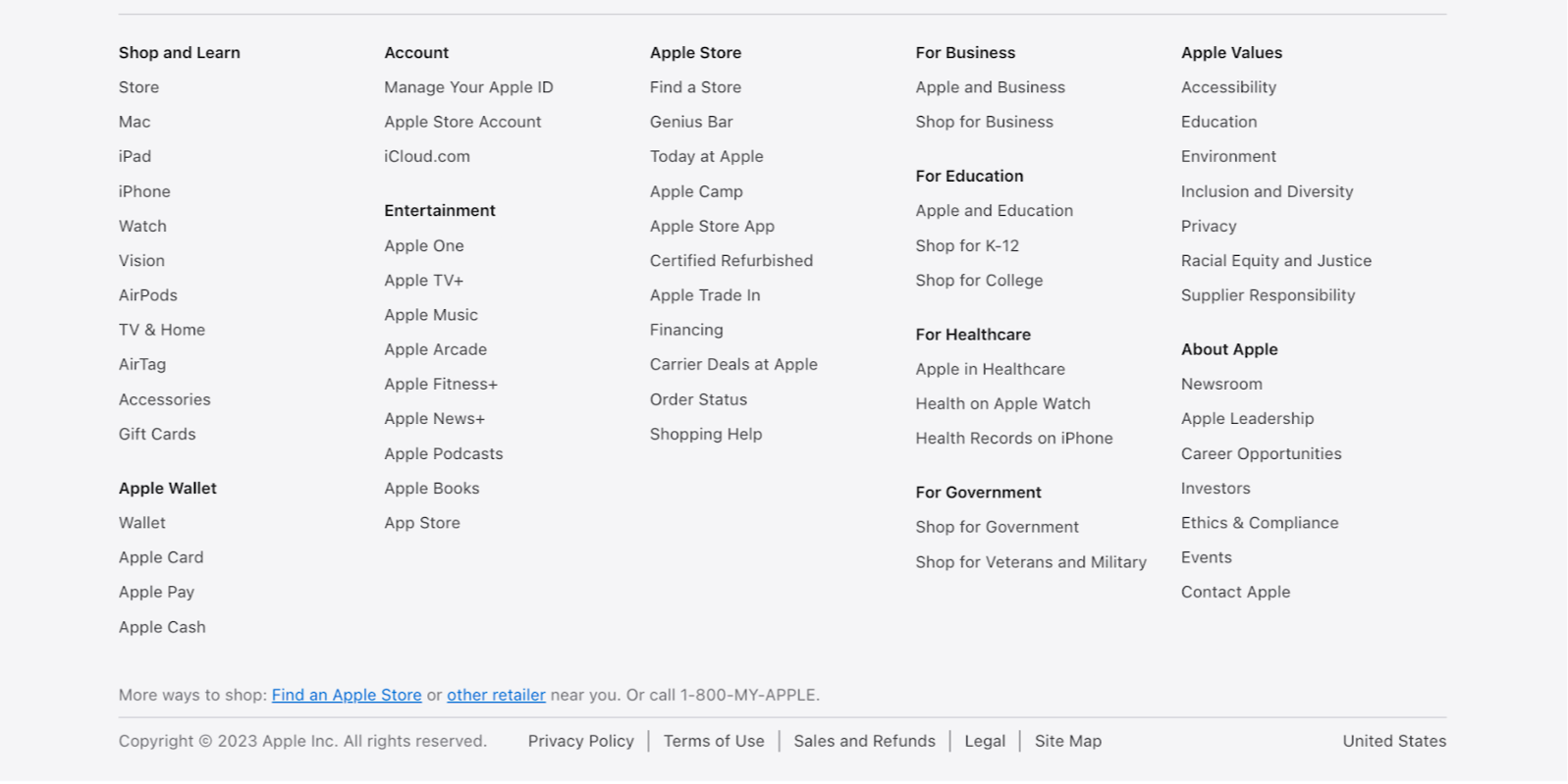Open Certified Refurbished link
Screen dimensions: 1568x784
731,260
